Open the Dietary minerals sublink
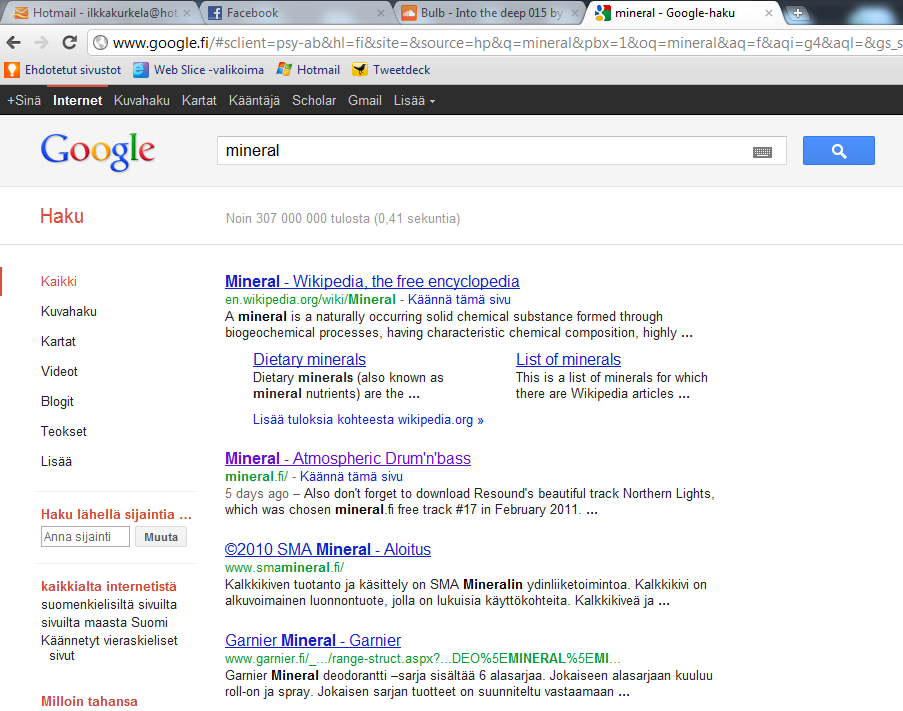The width and height of the screenshot is (903, 711). (309, 359)
